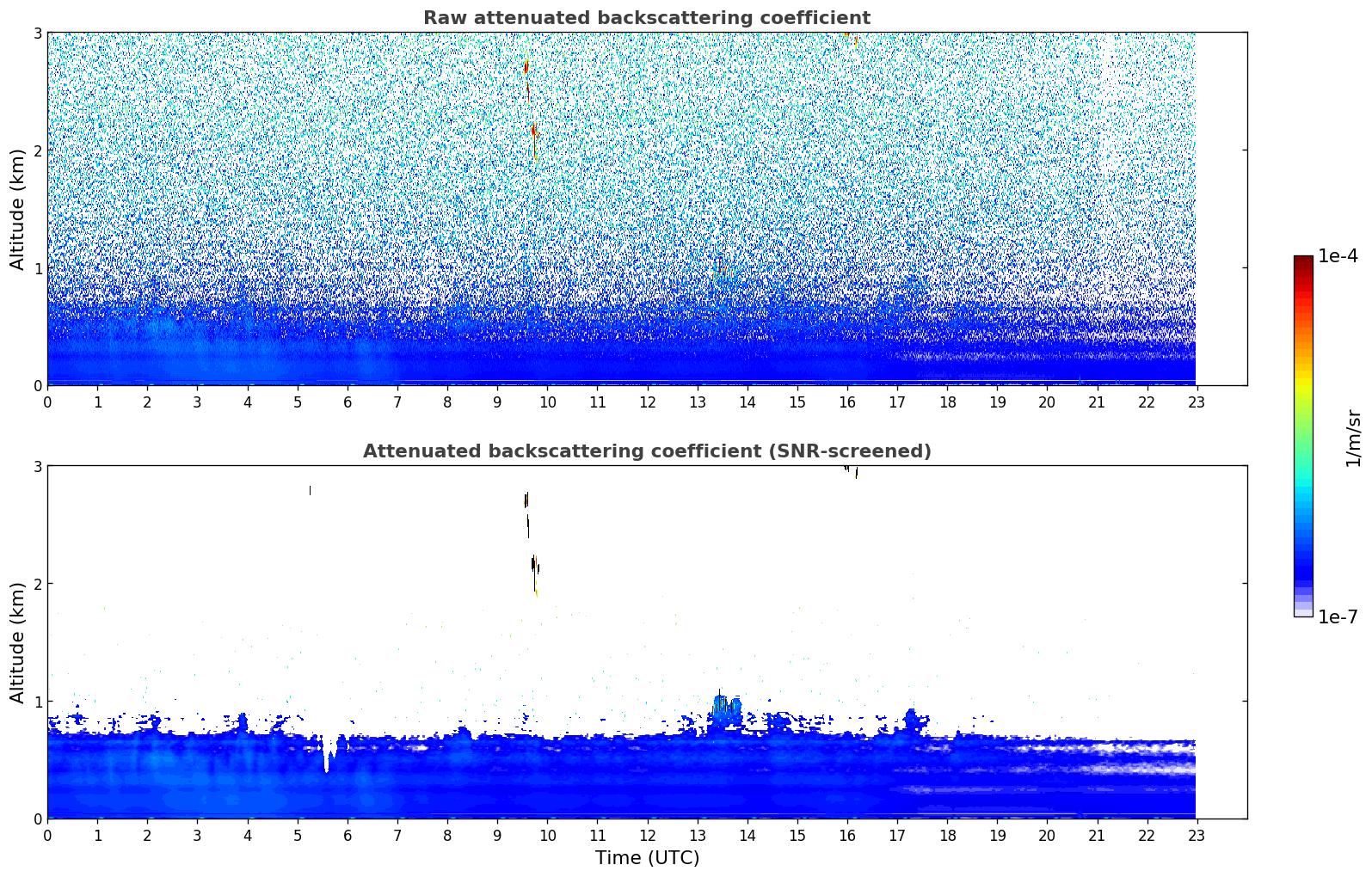Click the dark red top of the colorbar
Viewport: 1372px width, 877px height.
click(1302, 261)
